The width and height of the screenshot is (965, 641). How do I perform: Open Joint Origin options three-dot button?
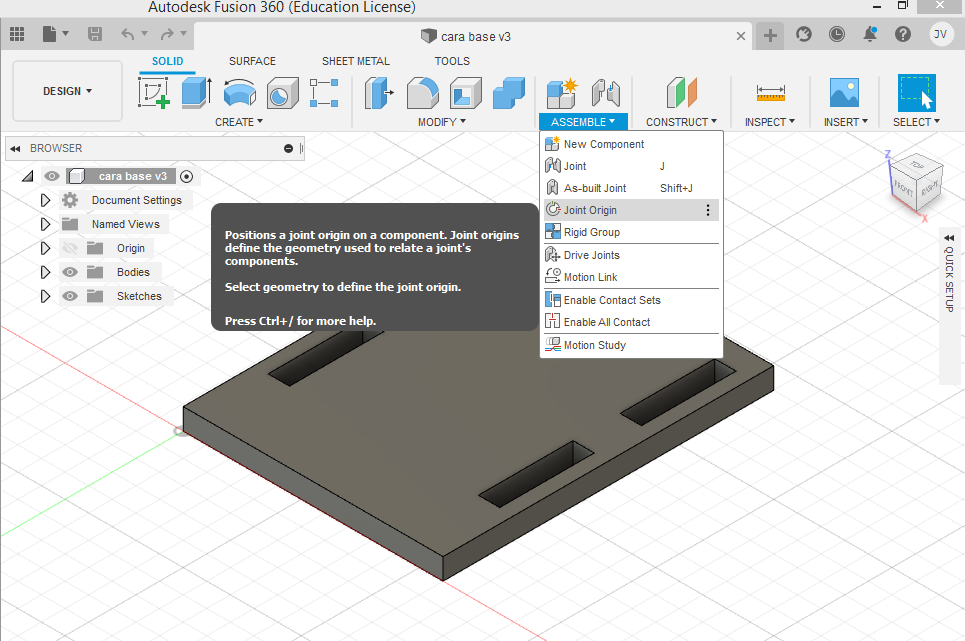(x=708, y=210)
